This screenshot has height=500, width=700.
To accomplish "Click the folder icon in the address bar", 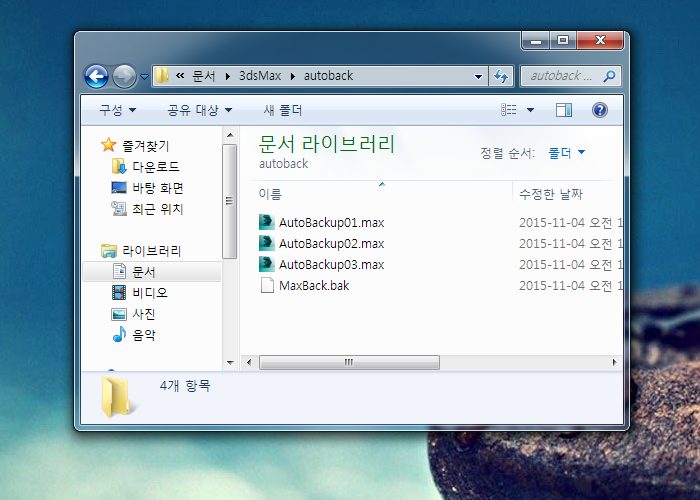I will tap(162, 76).
